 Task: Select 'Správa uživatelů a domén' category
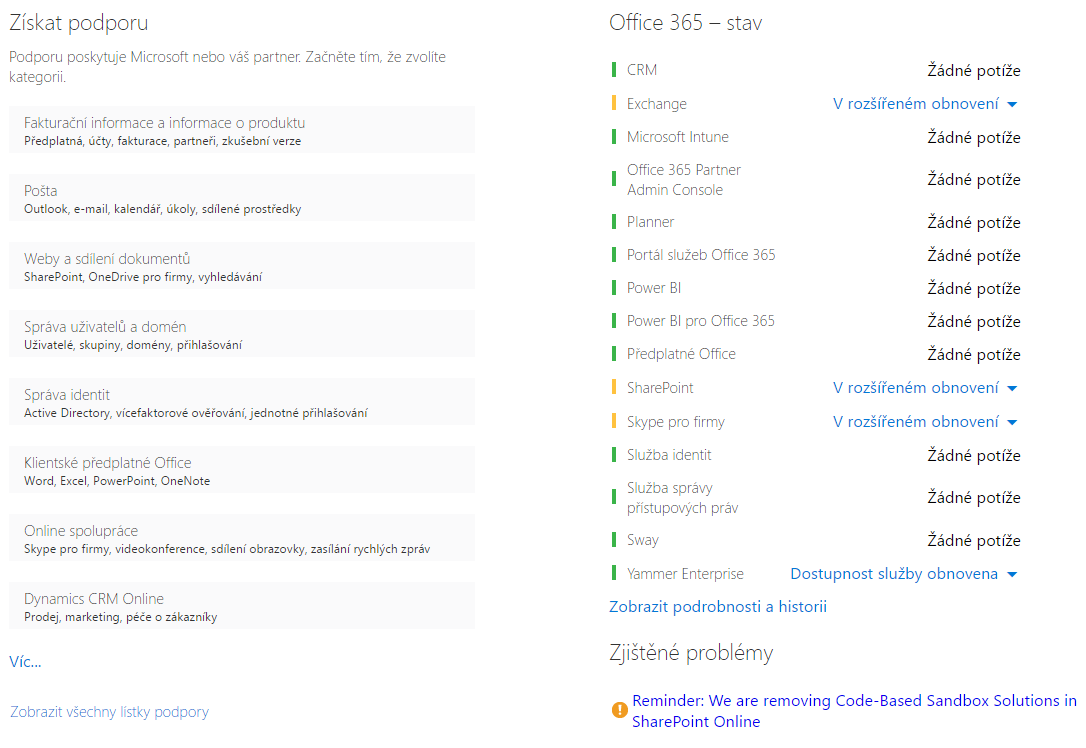[242, 334]
